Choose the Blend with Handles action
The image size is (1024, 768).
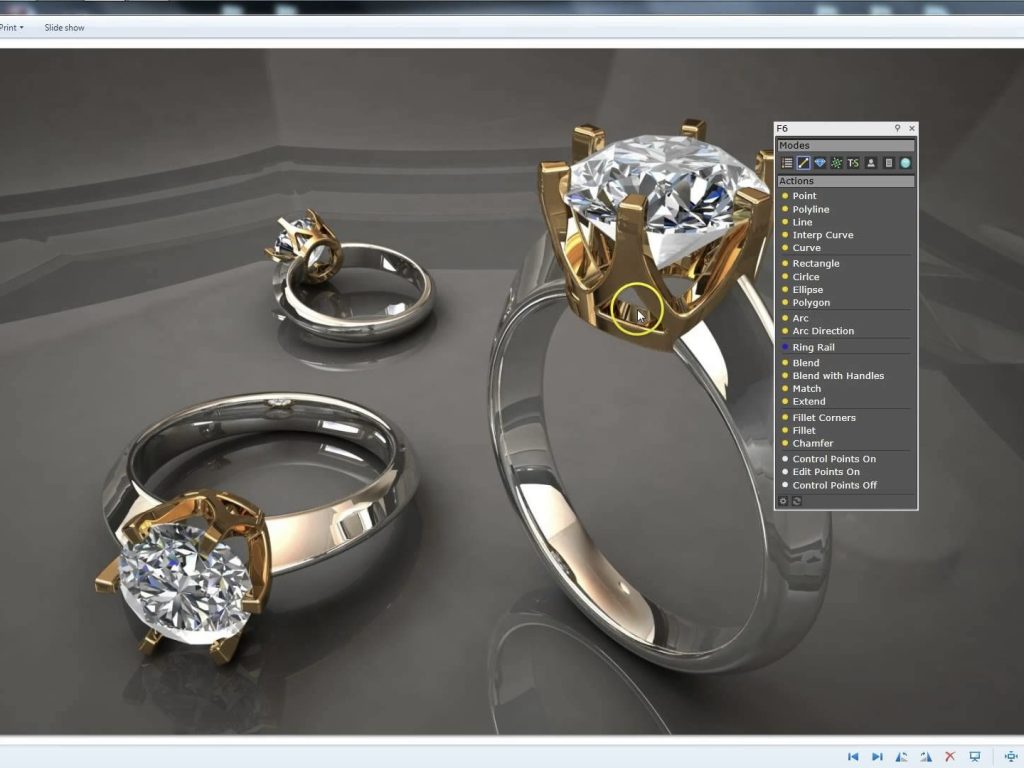point(838,376)
